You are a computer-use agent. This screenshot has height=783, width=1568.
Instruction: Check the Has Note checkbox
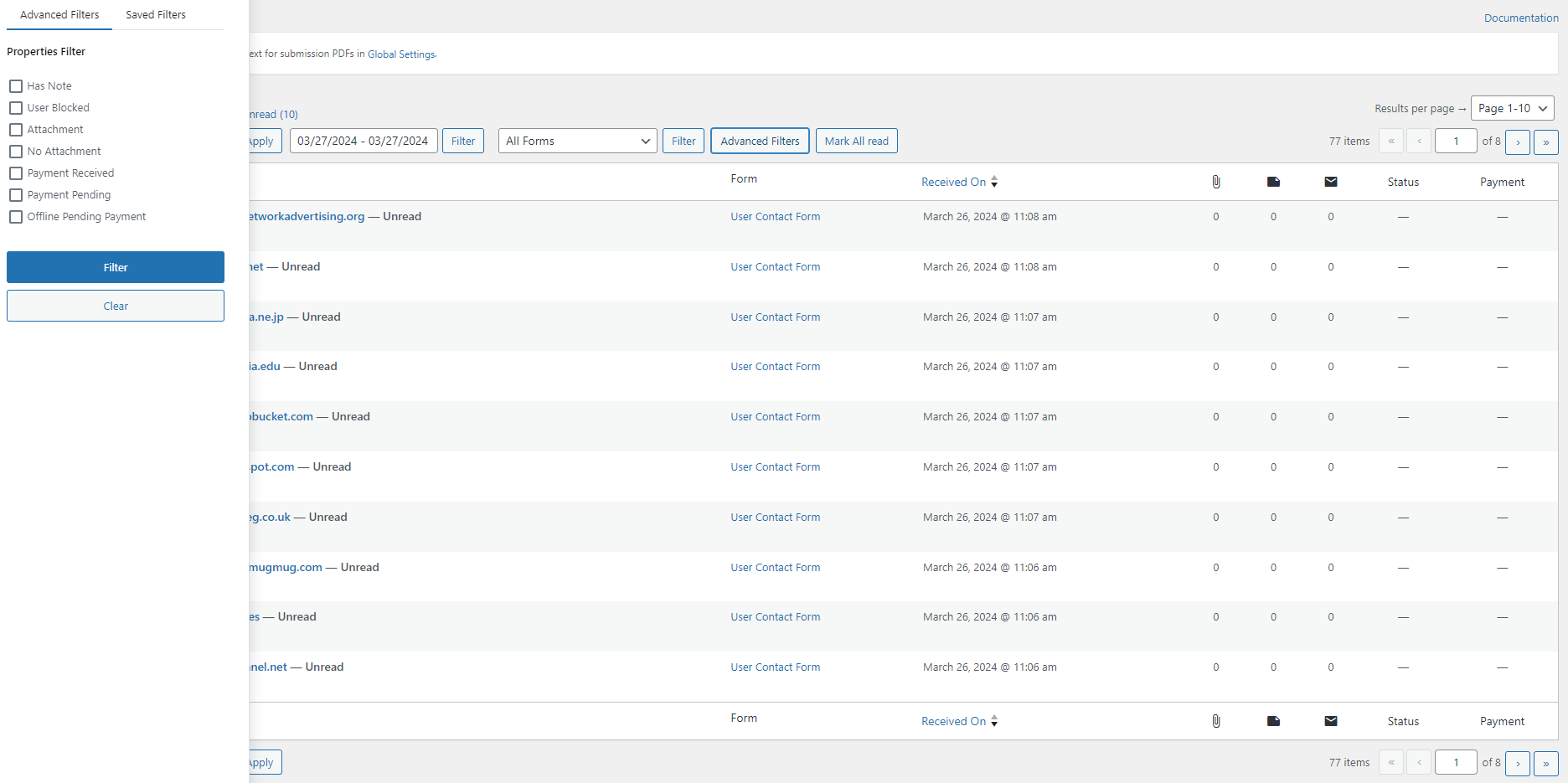tap(16, 86)
